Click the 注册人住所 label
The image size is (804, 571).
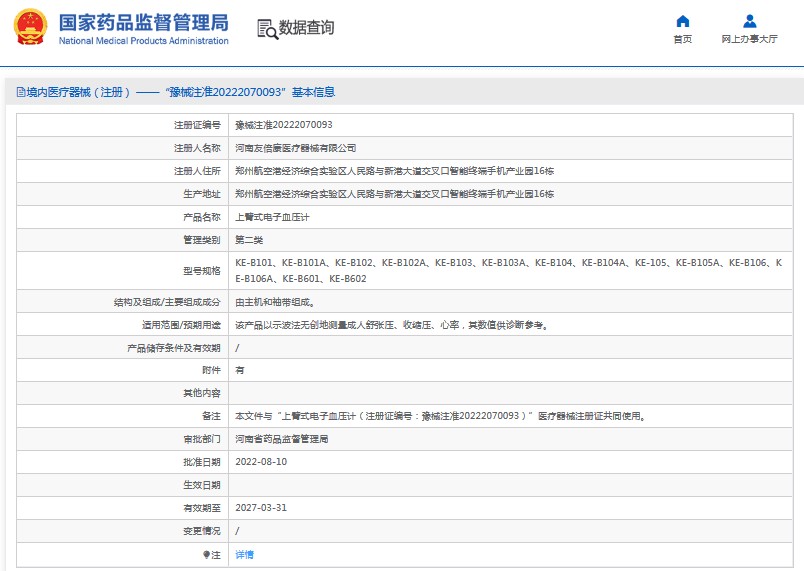[197, 171]
